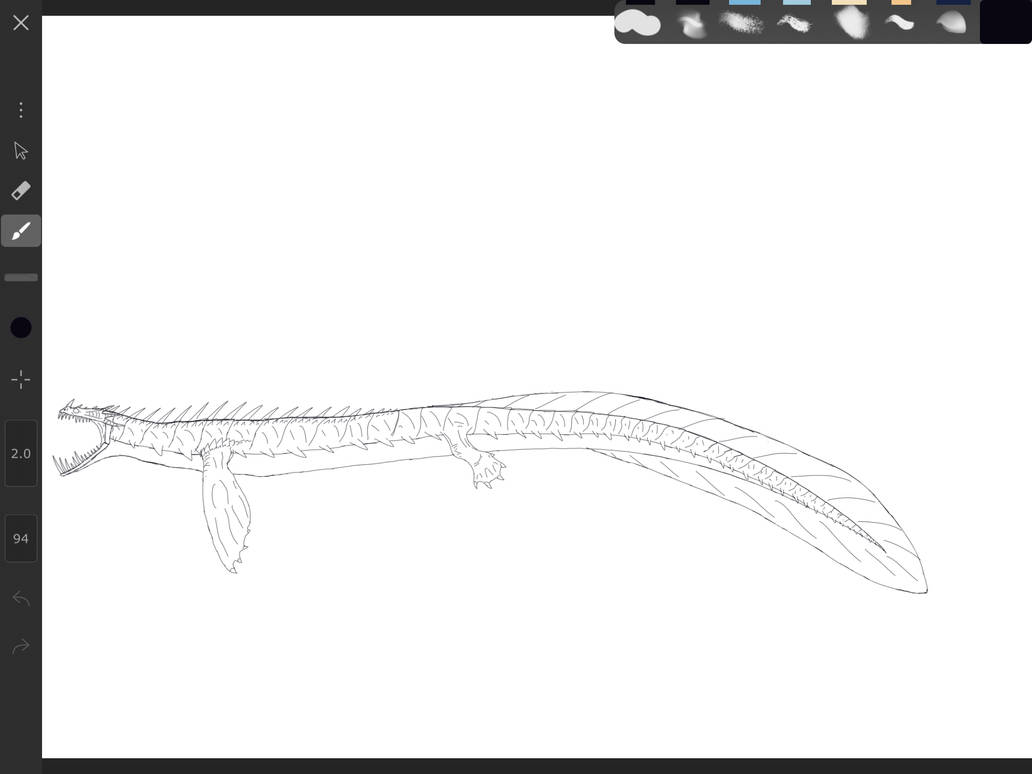Image resolution: width=1032 pixels, height=774 pixels.
Task: Choose the soft smudge brush preset
Action: [x=691, y=23]
